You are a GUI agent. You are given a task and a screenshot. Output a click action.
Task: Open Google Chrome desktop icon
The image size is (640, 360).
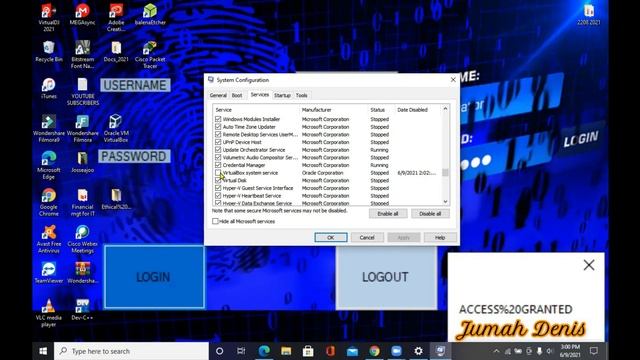point(49,202)
